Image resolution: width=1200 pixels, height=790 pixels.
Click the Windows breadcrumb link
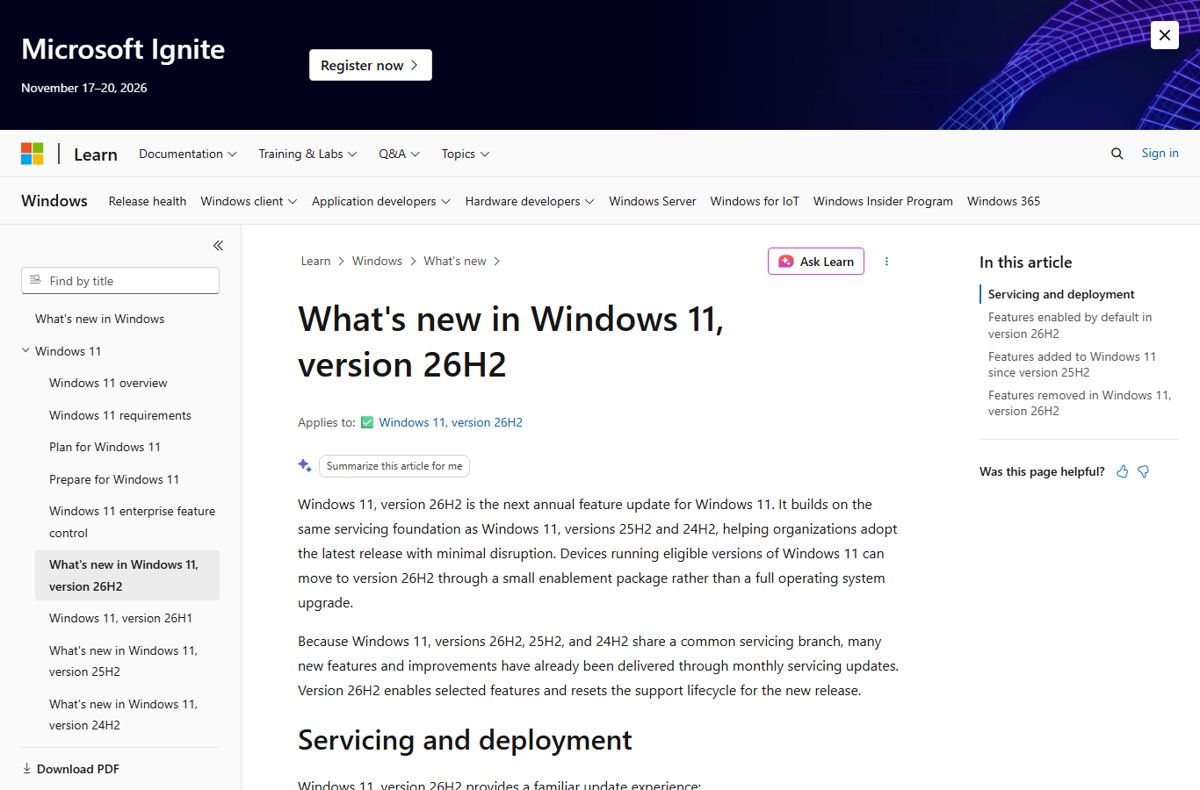377,261
